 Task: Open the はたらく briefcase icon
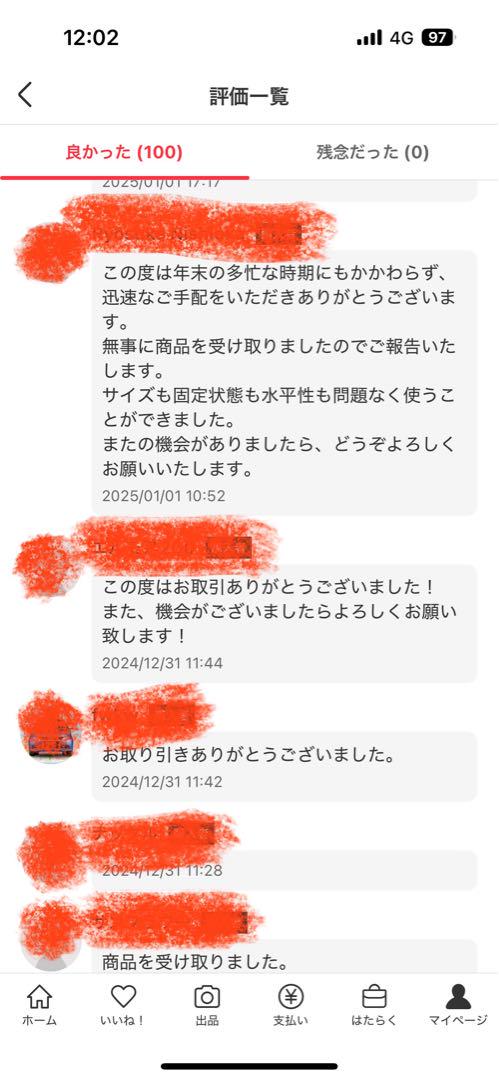click(374, 997)
